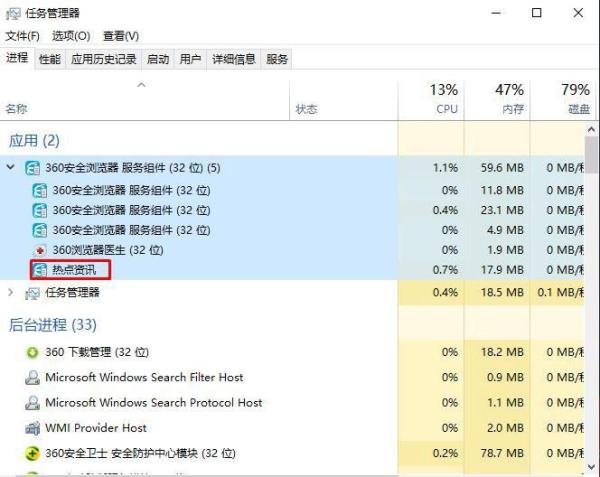Click the 18.5 MB memory value

pyautogui.click(x=502, y=293)
